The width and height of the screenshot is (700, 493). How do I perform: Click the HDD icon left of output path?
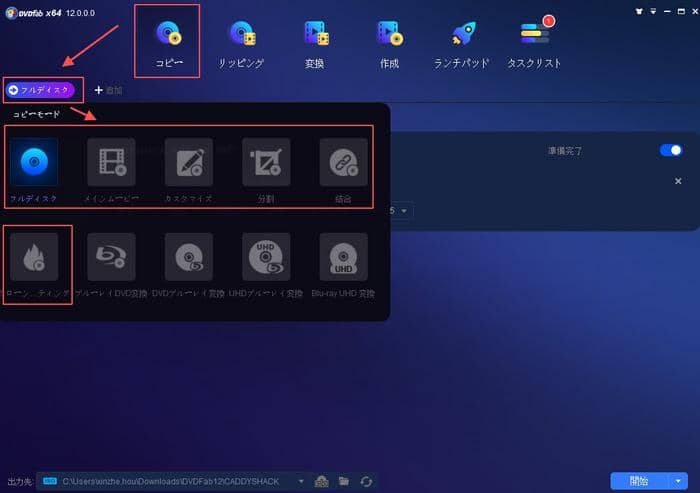(50, 481)
